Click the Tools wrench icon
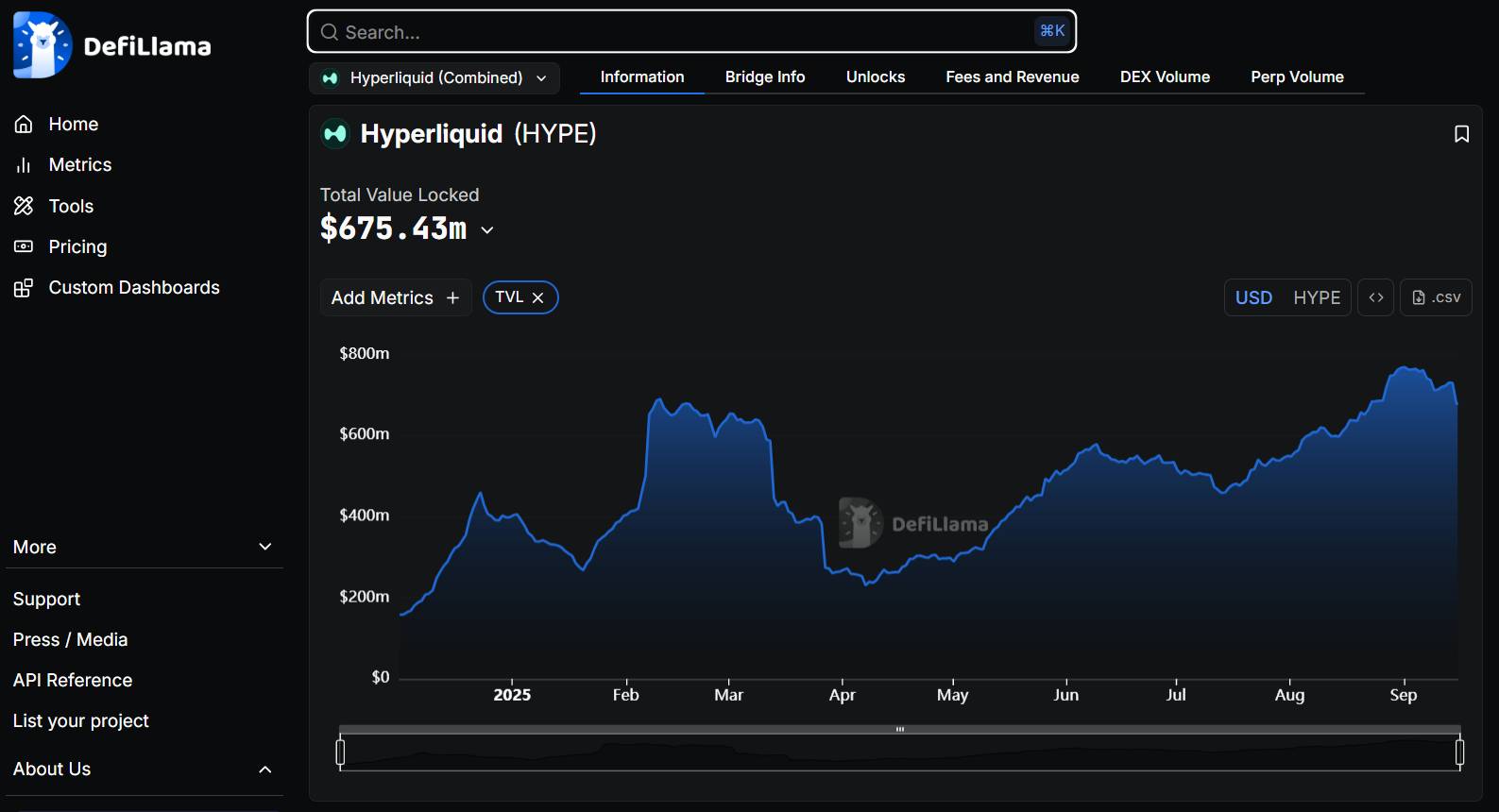 [x=24, y=206]
